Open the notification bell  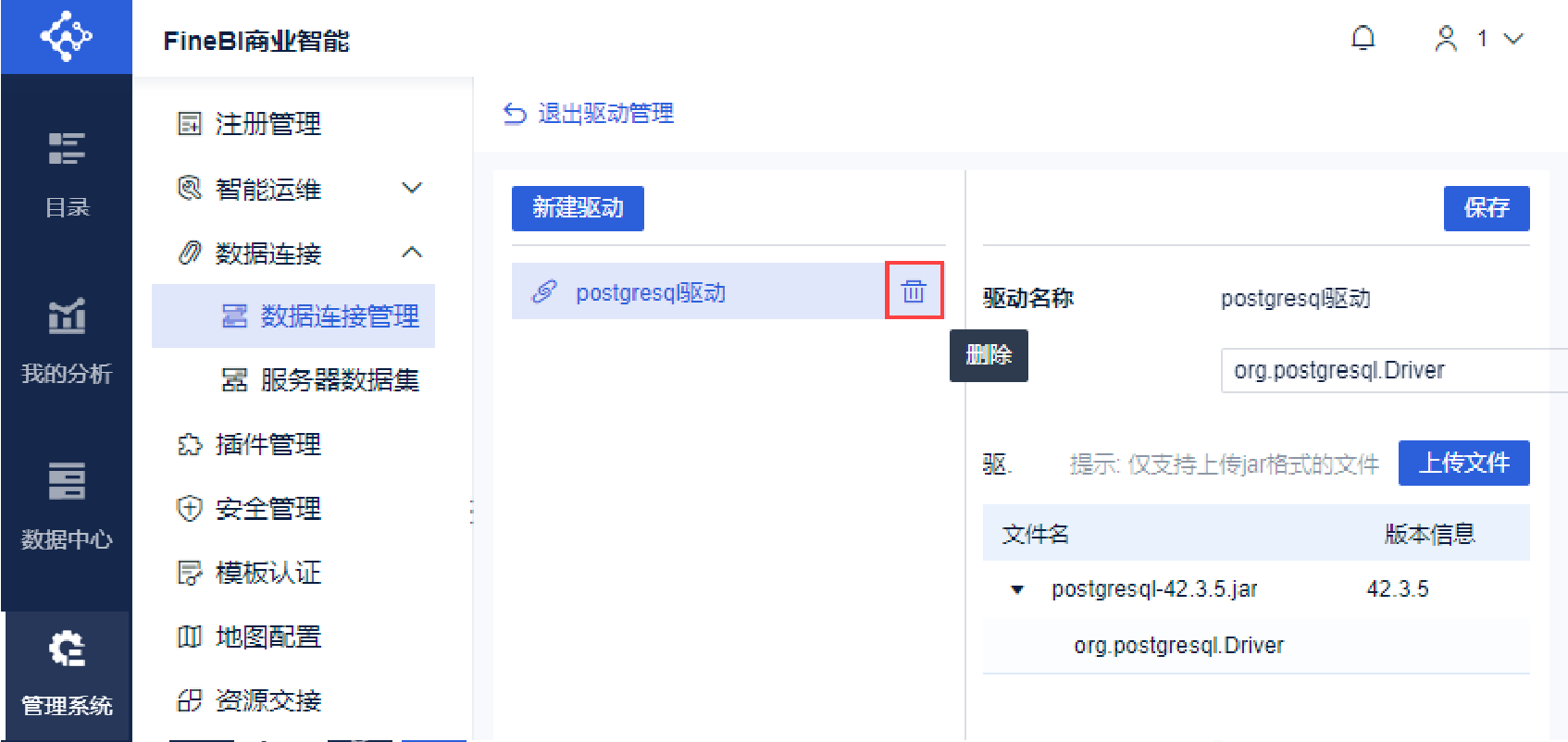1363,38
